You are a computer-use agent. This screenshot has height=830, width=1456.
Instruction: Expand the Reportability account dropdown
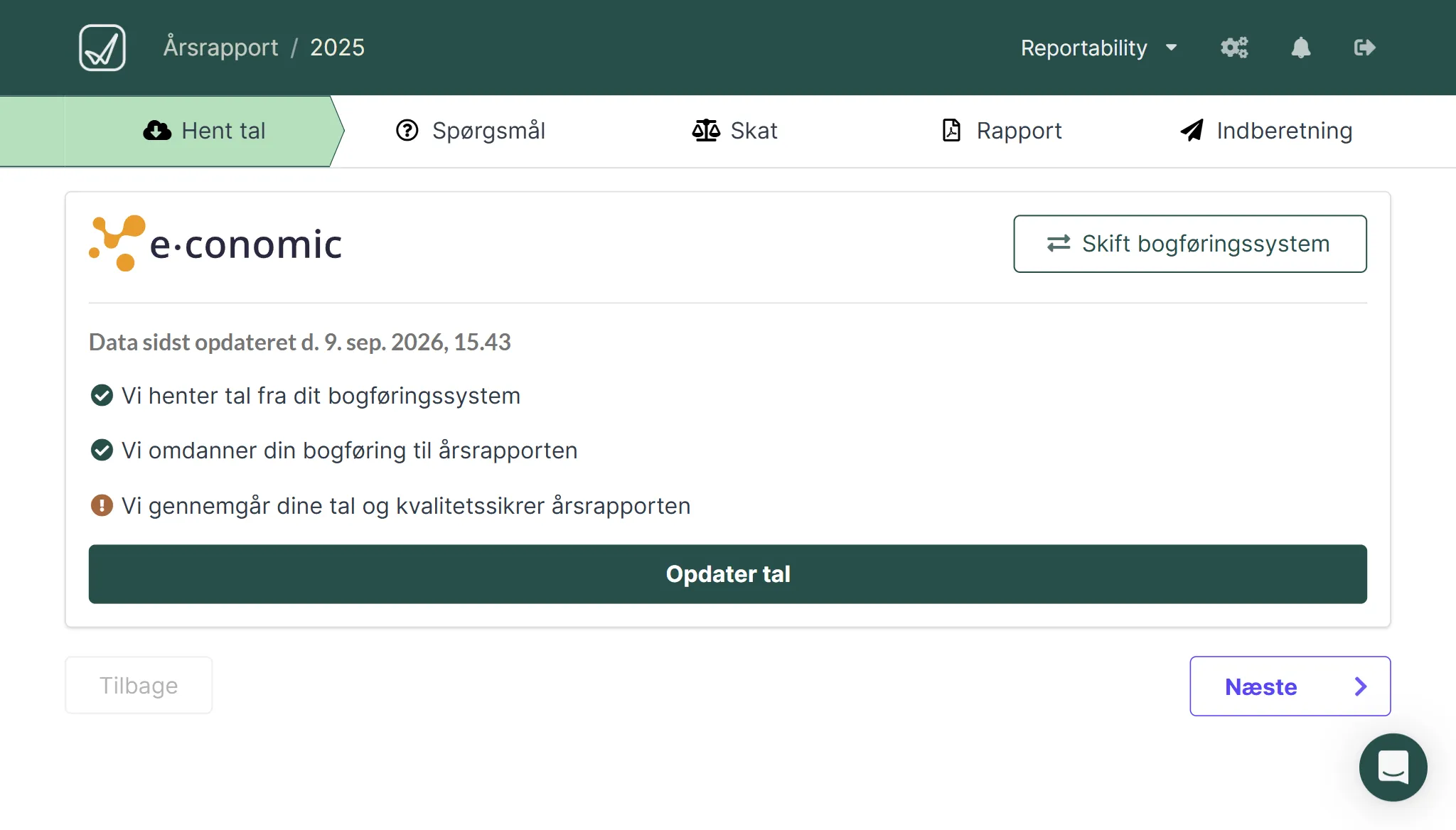pos(1099,48)
